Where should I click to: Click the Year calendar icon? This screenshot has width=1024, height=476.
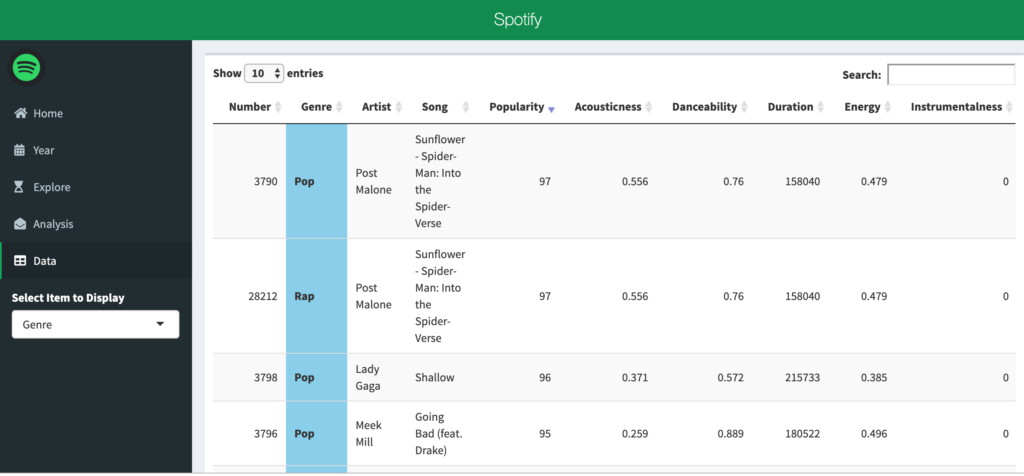click(20, 151)
